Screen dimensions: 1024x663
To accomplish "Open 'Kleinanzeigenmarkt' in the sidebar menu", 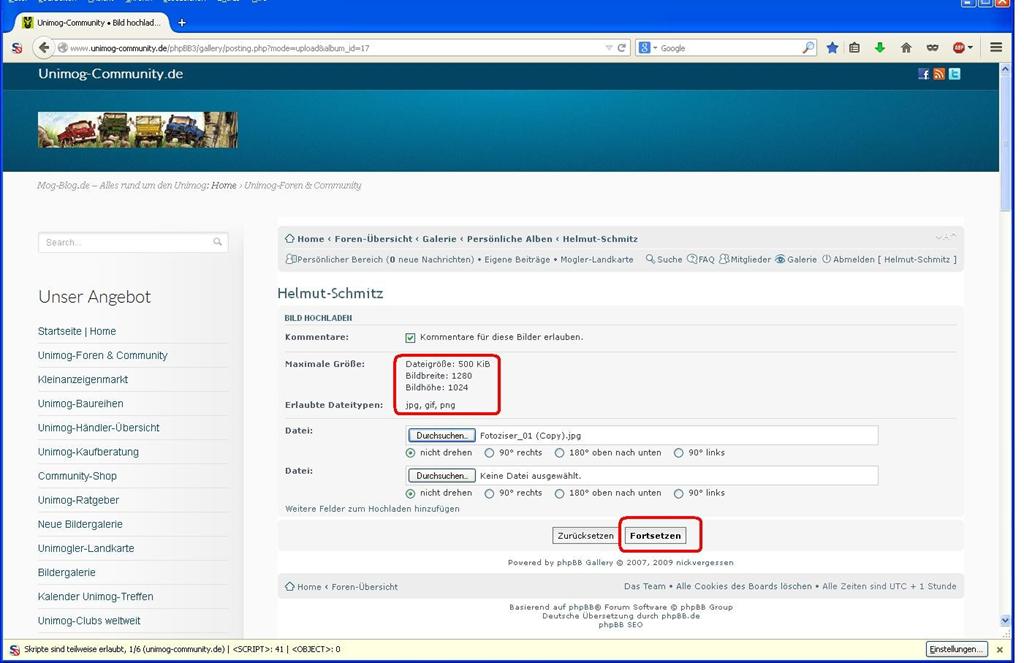I will 83,380.
